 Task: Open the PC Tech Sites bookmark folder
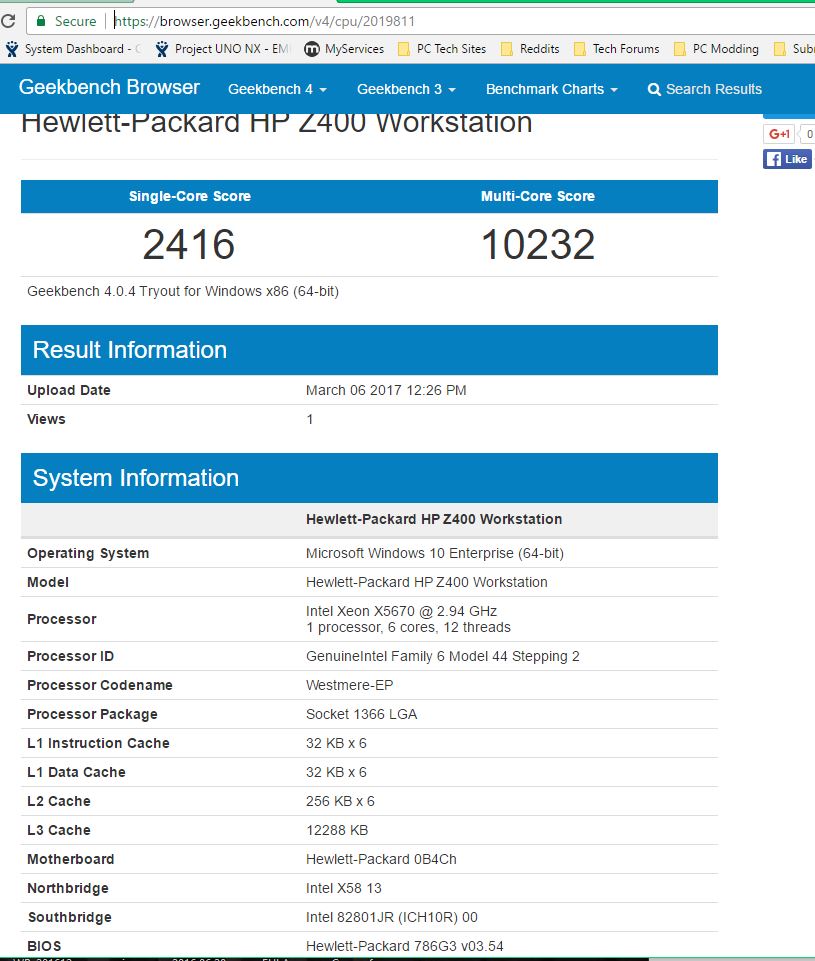click(442, 49)
